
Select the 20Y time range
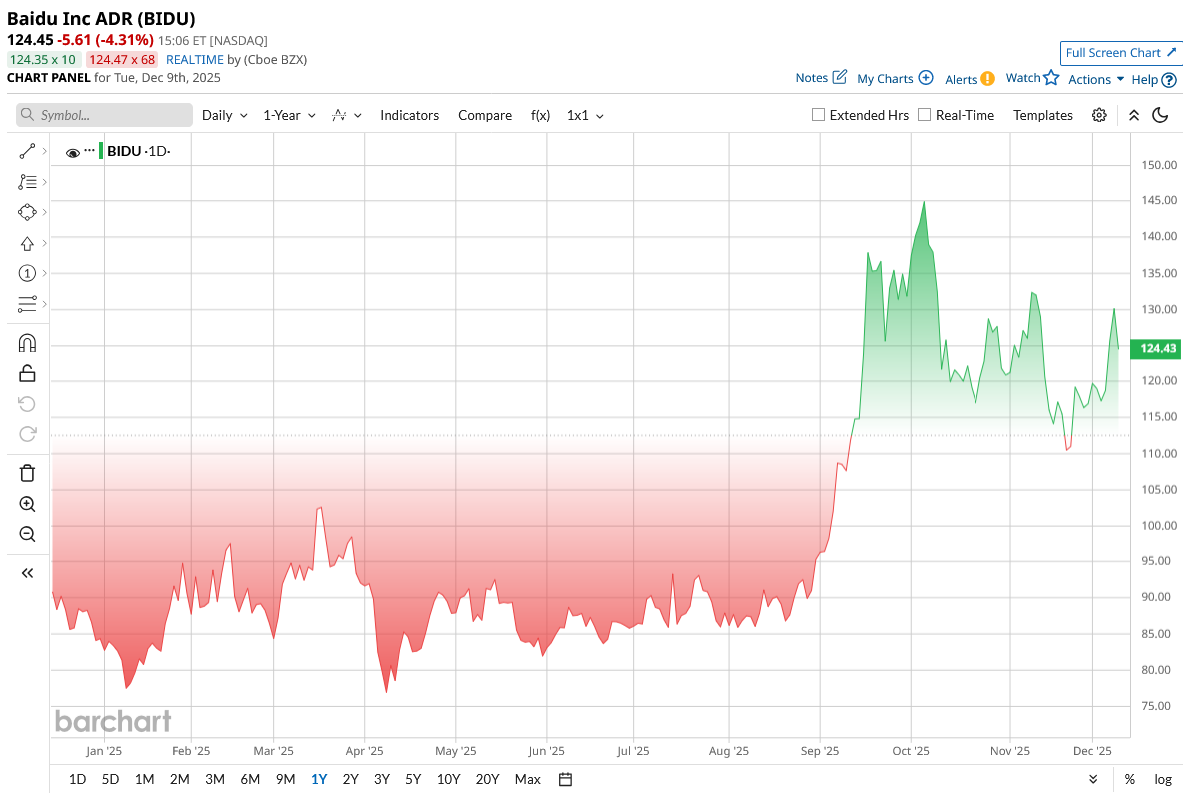(487, 779)
